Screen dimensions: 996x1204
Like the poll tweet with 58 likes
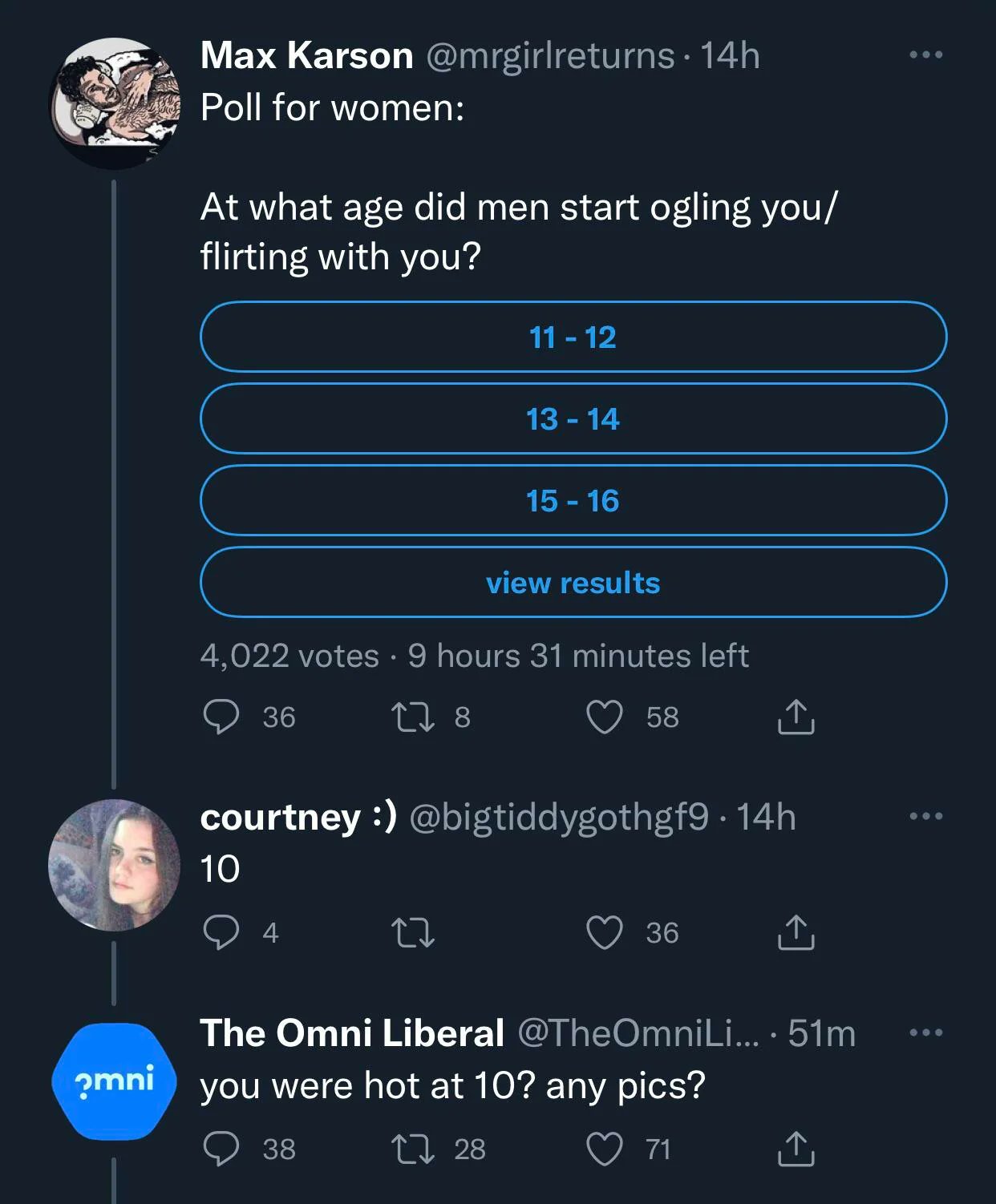pos(604,717)
